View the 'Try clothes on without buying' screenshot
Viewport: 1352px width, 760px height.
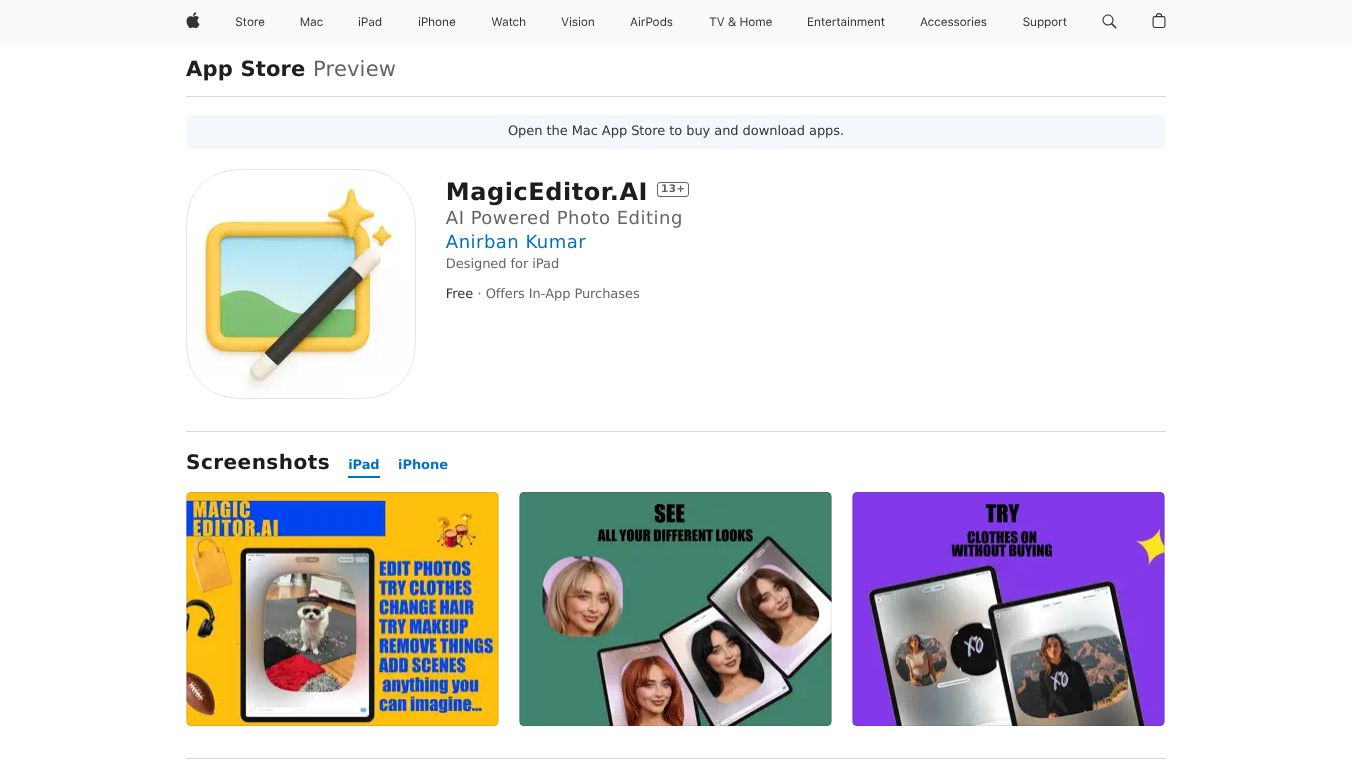[x=1008, y=609]
